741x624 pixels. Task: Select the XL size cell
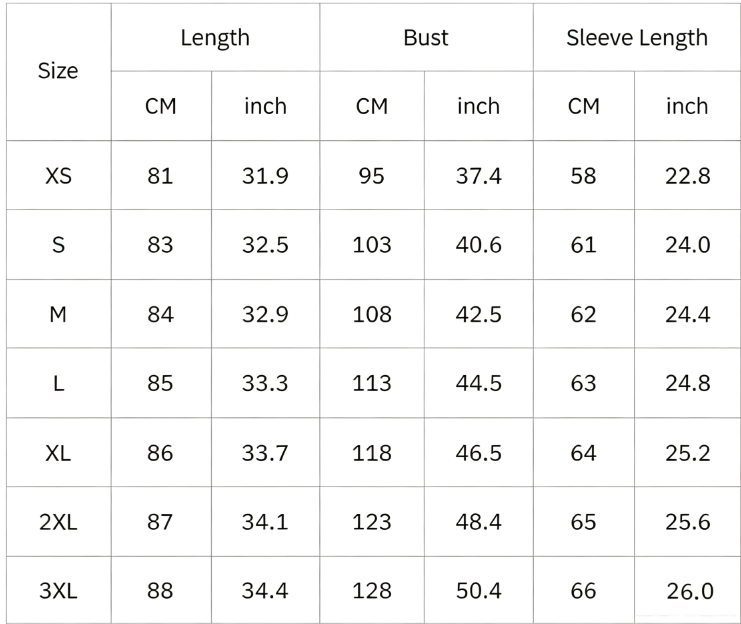[58, 453]
